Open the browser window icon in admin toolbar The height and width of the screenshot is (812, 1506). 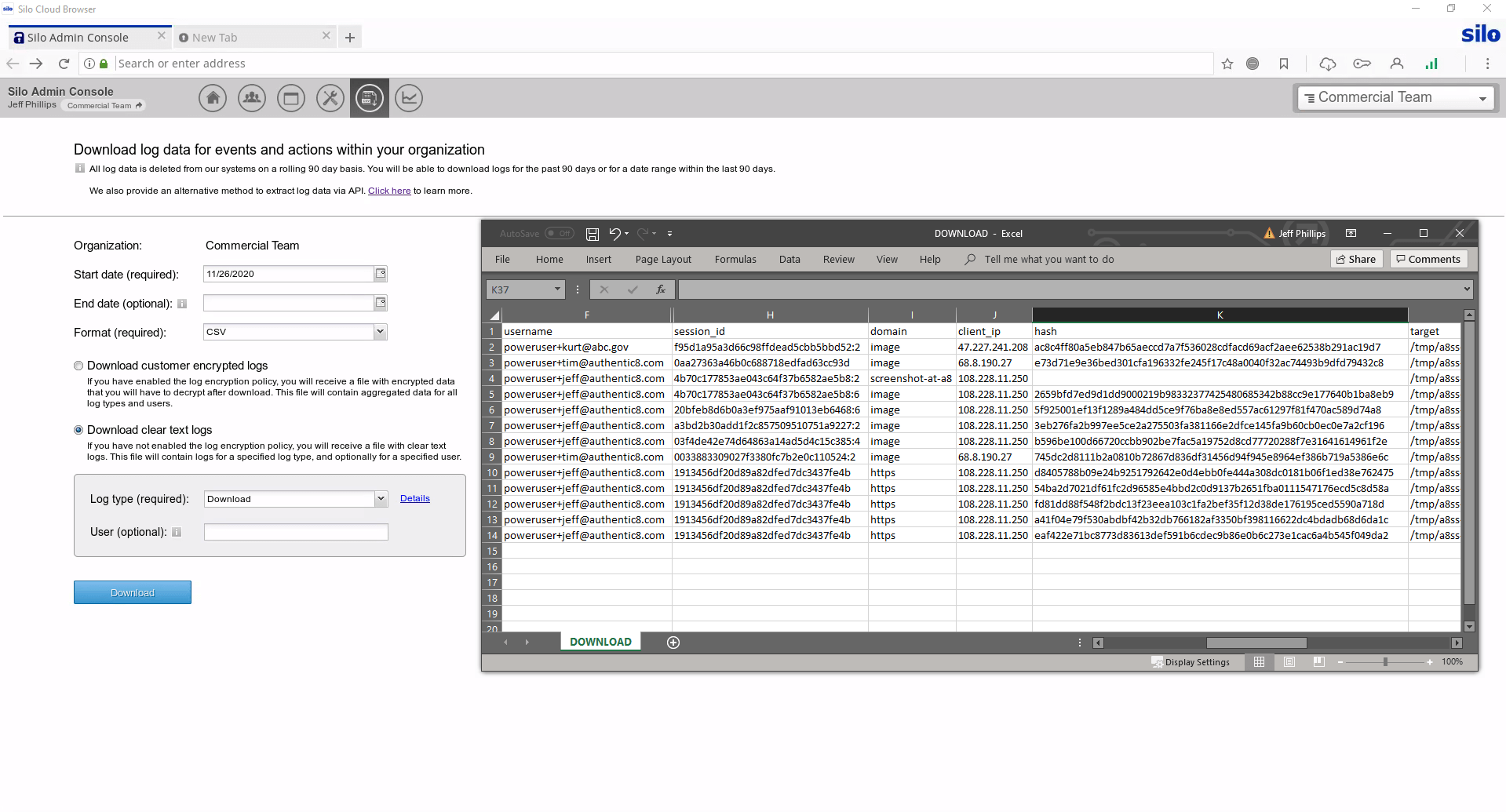291,98
